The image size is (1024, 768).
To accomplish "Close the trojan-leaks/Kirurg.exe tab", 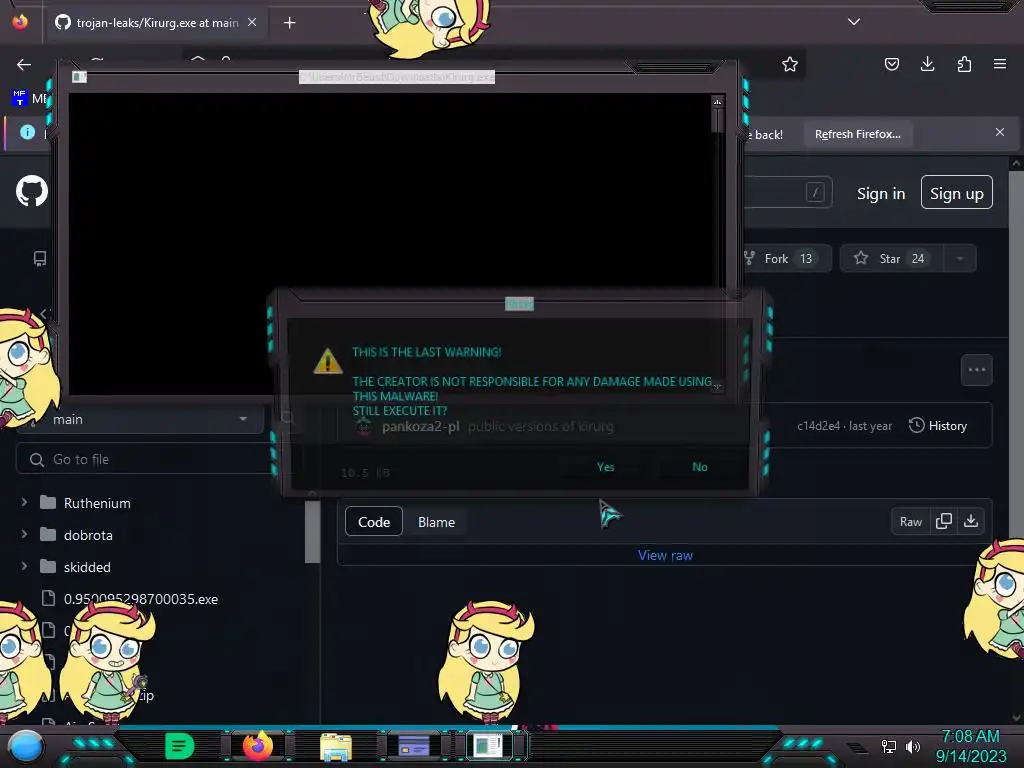I will point(252,22).
